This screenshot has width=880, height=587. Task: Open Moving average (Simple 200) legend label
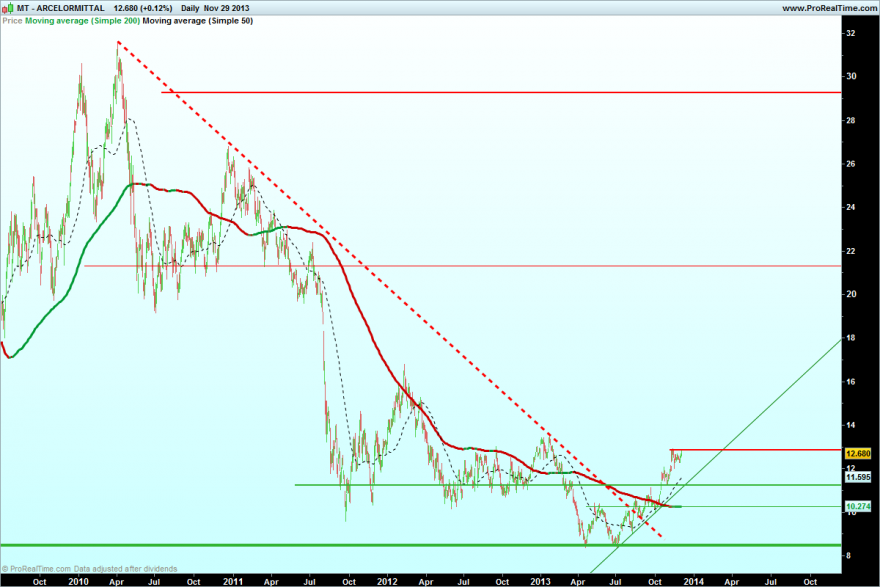82,21
